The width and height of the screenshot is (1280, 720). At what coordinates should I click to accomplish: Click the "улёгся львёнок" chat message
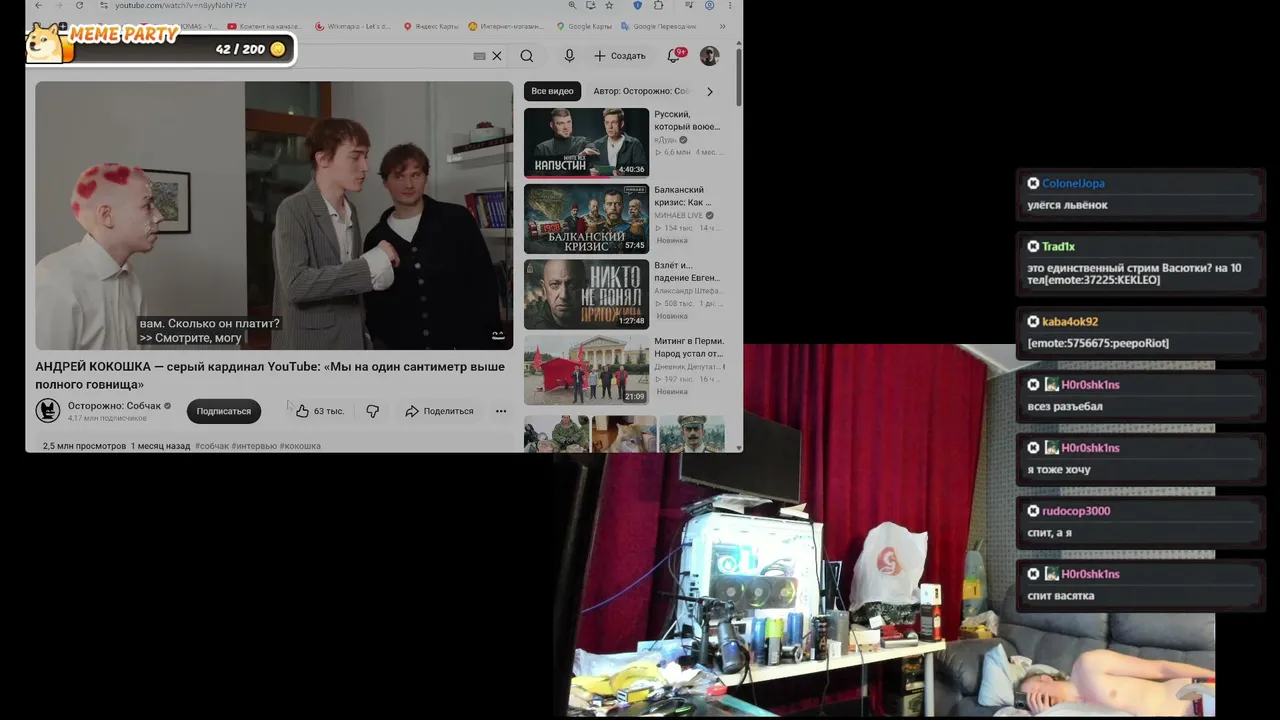pyautogui.click(x=1067, y=205)
